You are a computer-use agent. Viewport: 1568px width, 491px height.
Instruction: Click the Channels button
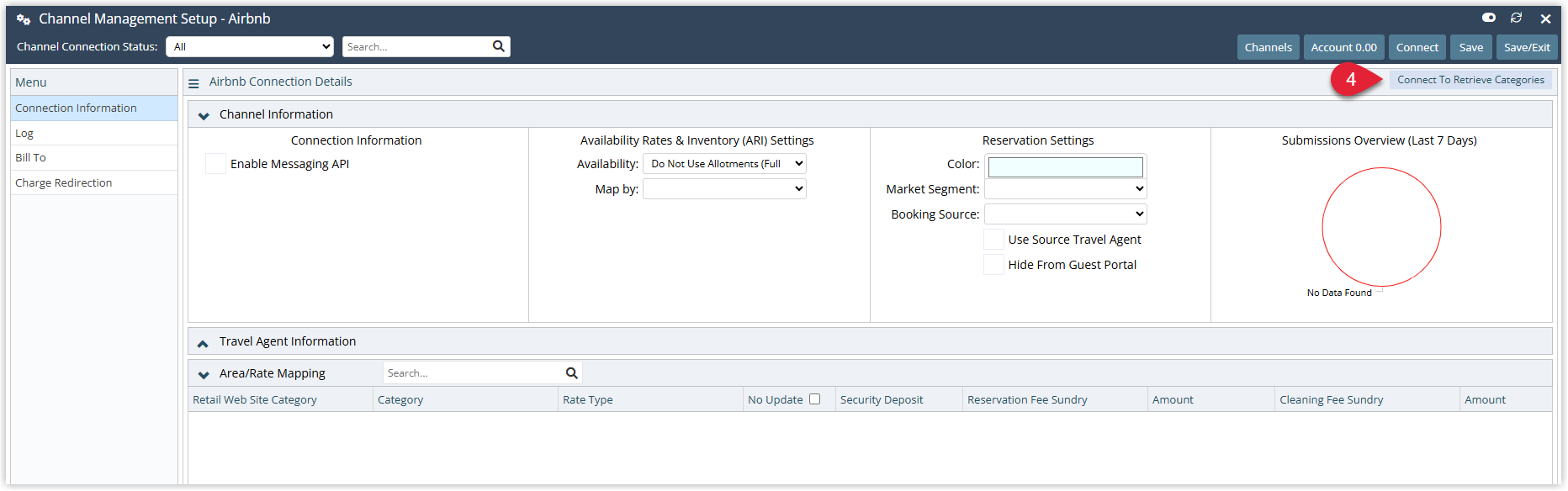click(x=1268, y=47)
